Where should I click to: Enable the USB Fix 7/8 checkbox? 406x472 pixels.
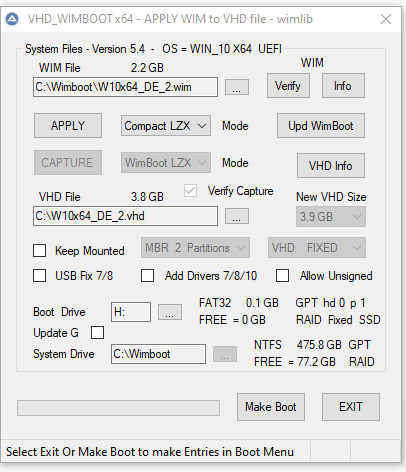click(x=39, y=276)
